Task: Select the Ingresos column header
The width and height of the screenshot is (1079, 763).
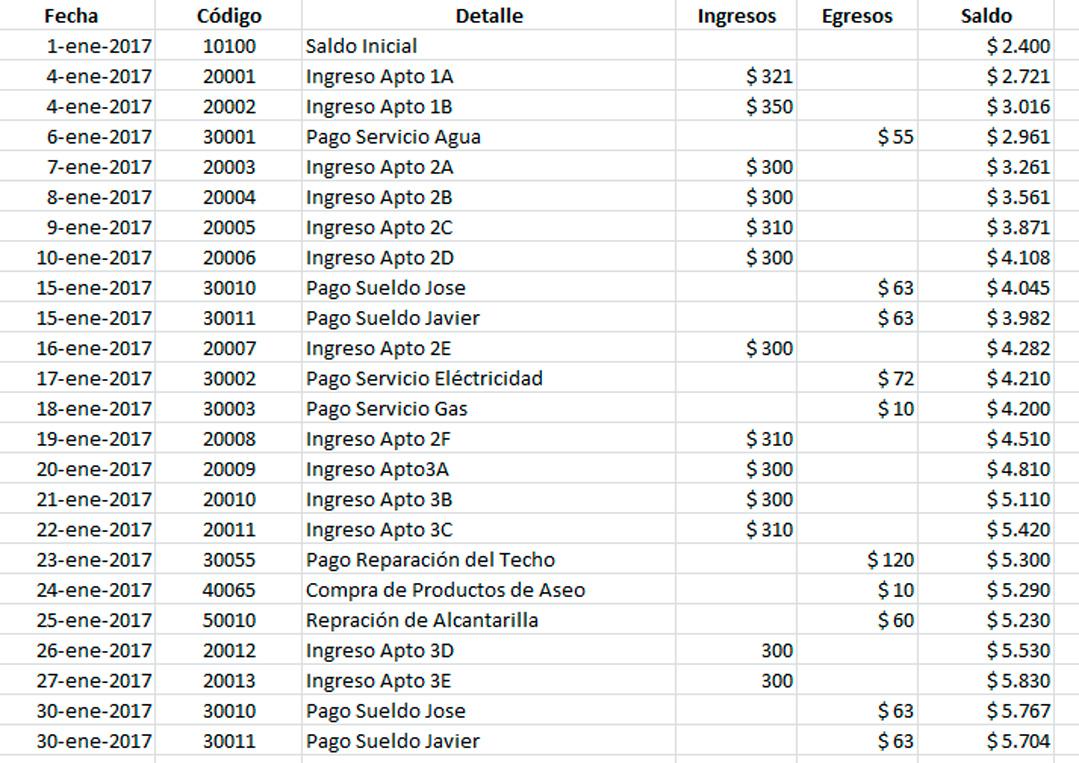Action: point(736,16)
